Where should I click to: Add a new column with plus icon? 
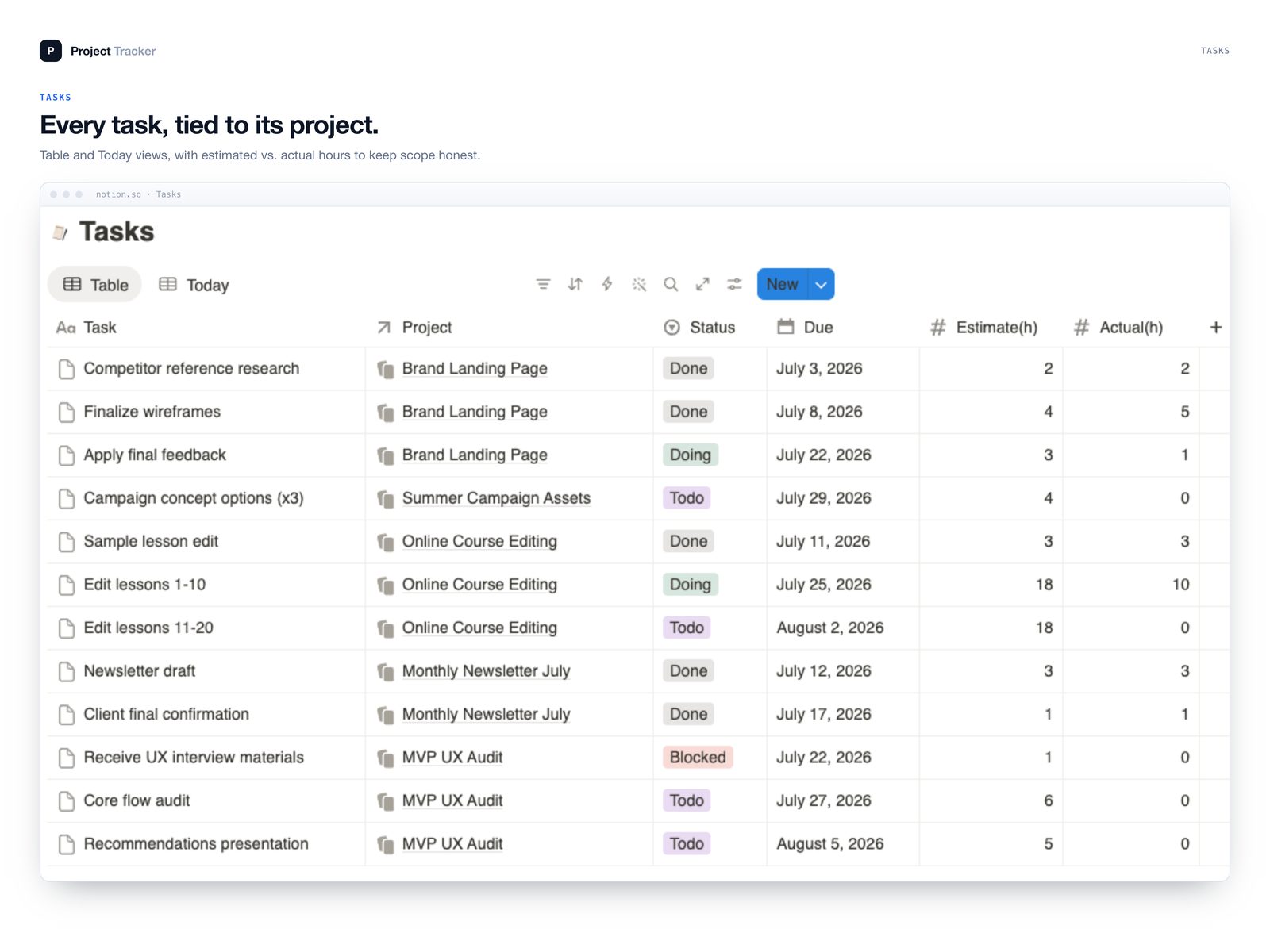click(1215, 328)
